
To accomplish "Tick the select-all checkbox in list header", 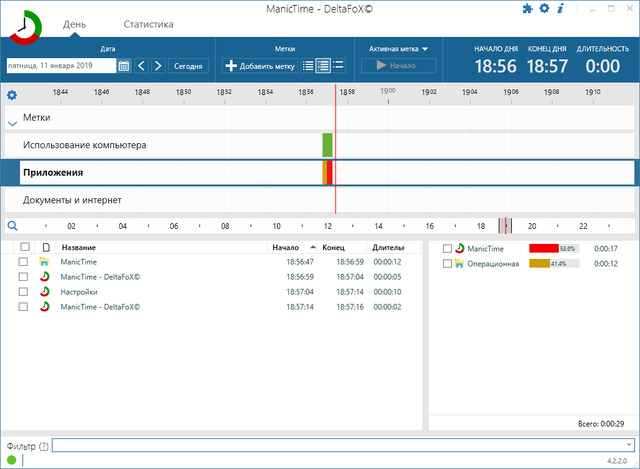I will tap(23, 247).
